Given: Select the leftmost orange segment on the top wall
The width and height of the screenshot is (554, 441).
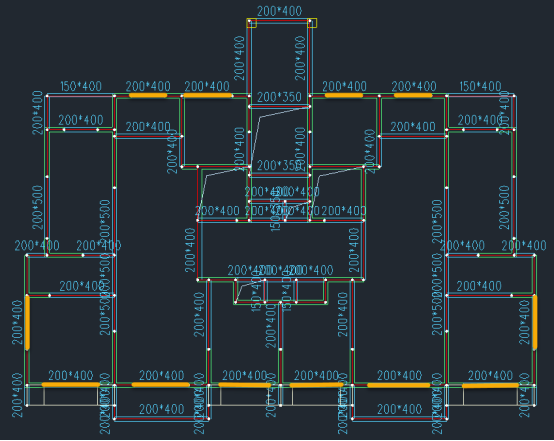Looking at the screenshot, I should (x=148, y=95).
